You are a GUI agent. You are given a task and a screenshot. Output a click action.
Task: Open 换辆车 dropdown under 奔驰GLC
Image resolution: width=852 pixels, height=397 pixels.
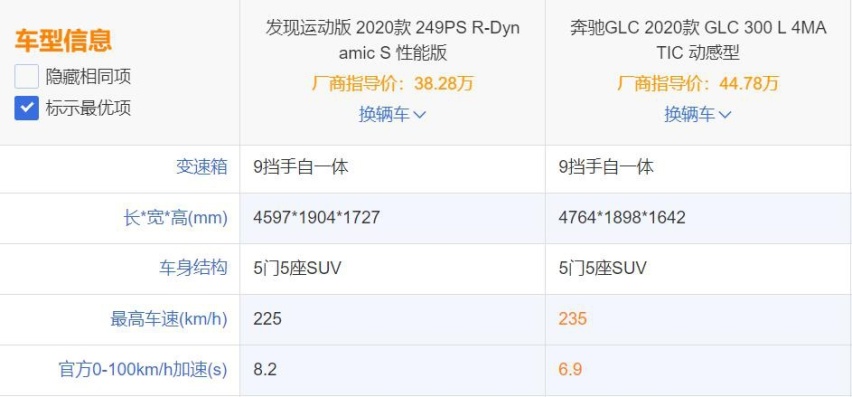point(698,114)
